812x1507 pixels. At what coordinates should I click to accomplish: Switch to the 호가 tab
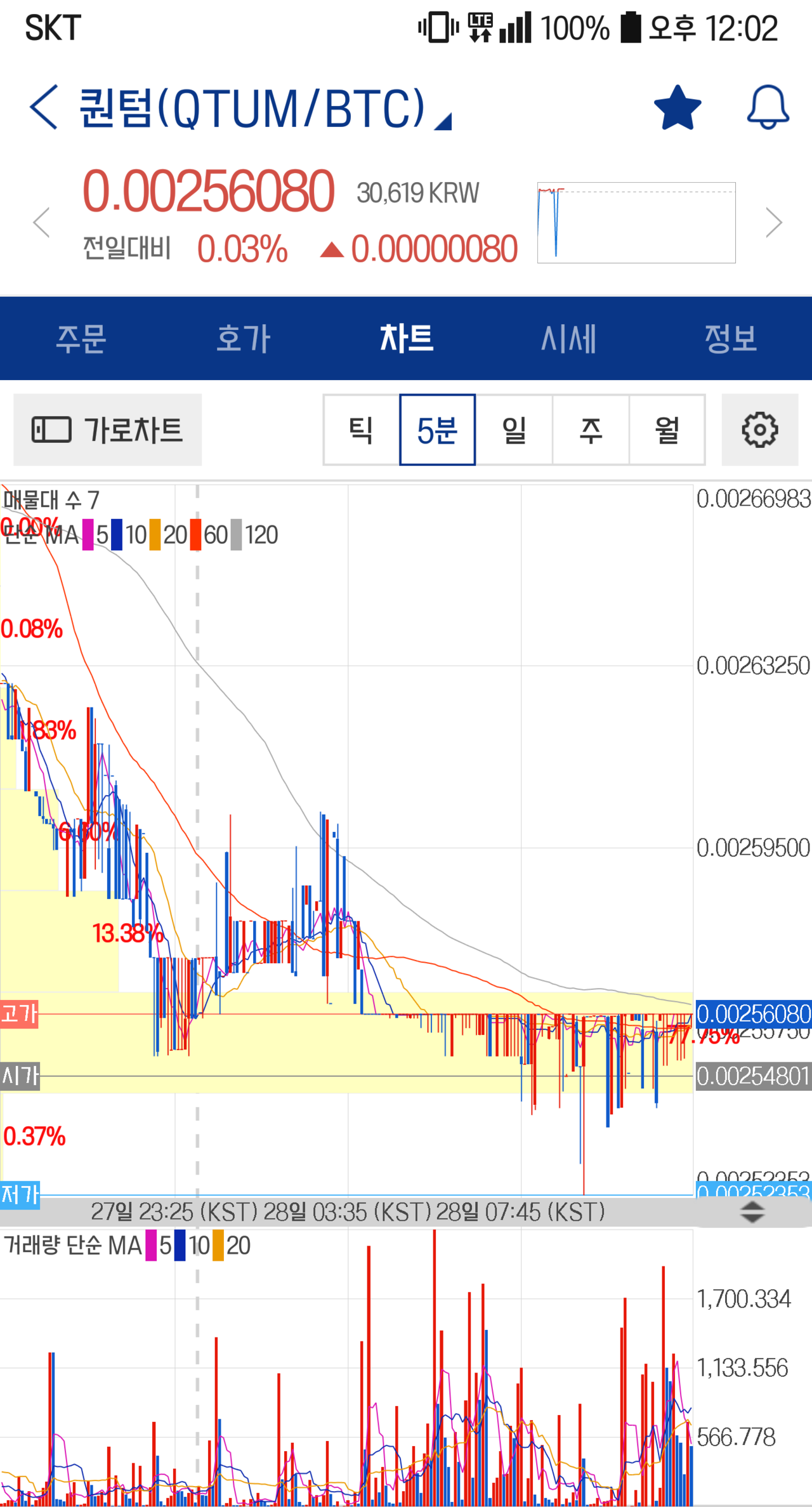[x=244, y=338]
